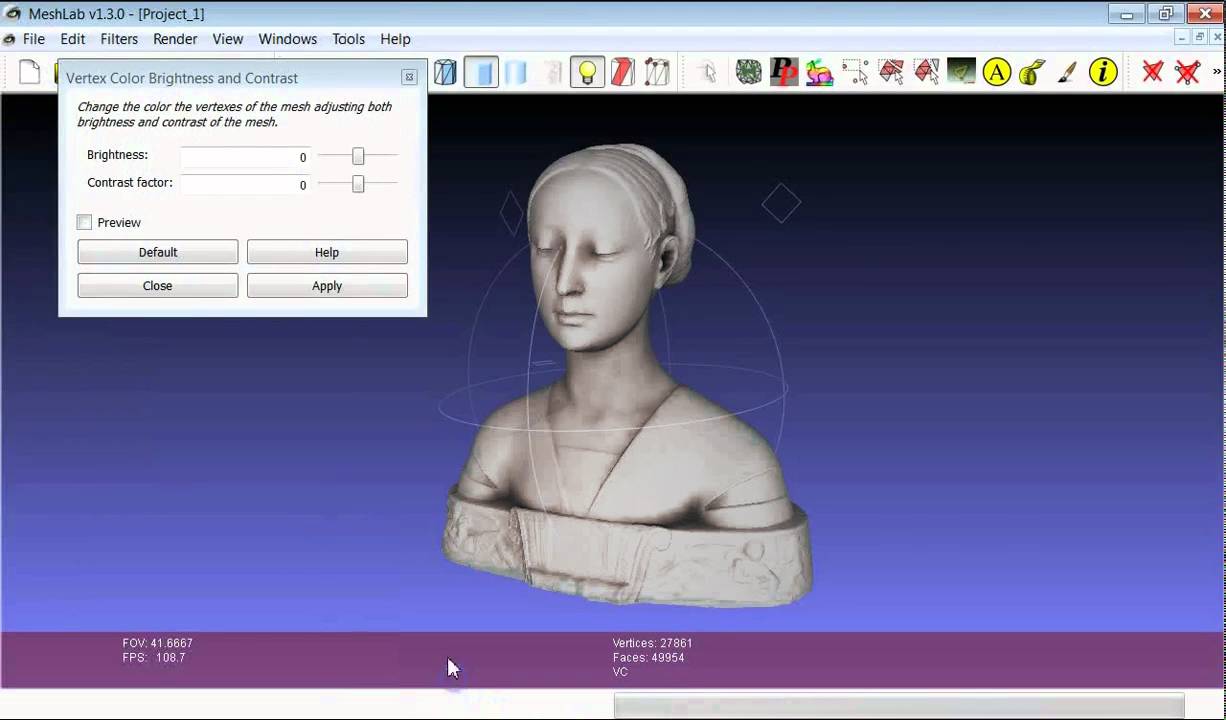Open the green mesh sphere tool
The height and width of the screenshot is (720, 1226).
point(748,72)
